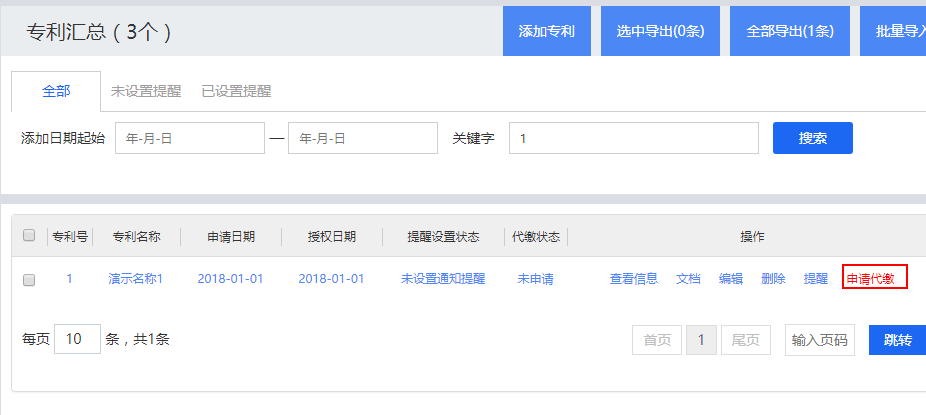
Task: Click the 输入页码 page number field
Action: tap(820, 340)
